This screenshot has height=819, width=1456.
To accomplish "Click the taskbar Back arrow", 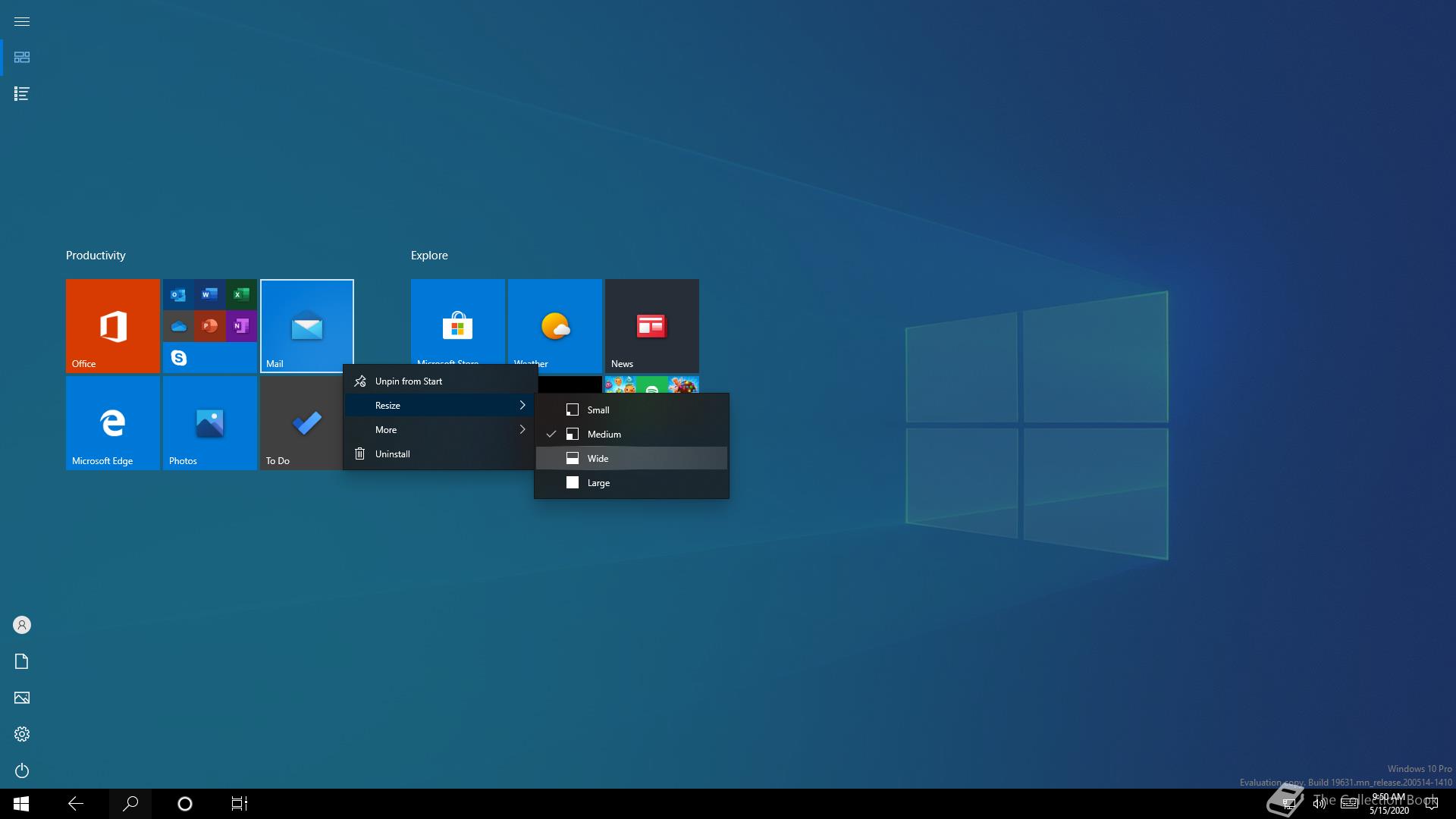I will coord(76,804).
